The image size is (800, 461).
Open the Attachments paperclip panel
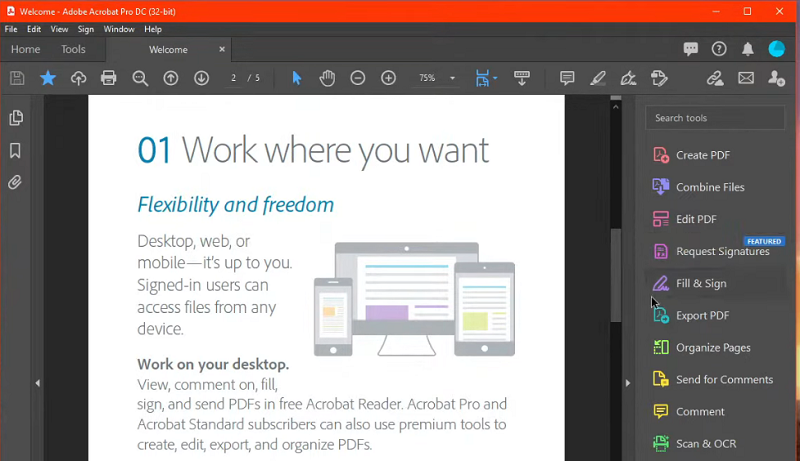[15, 182]
